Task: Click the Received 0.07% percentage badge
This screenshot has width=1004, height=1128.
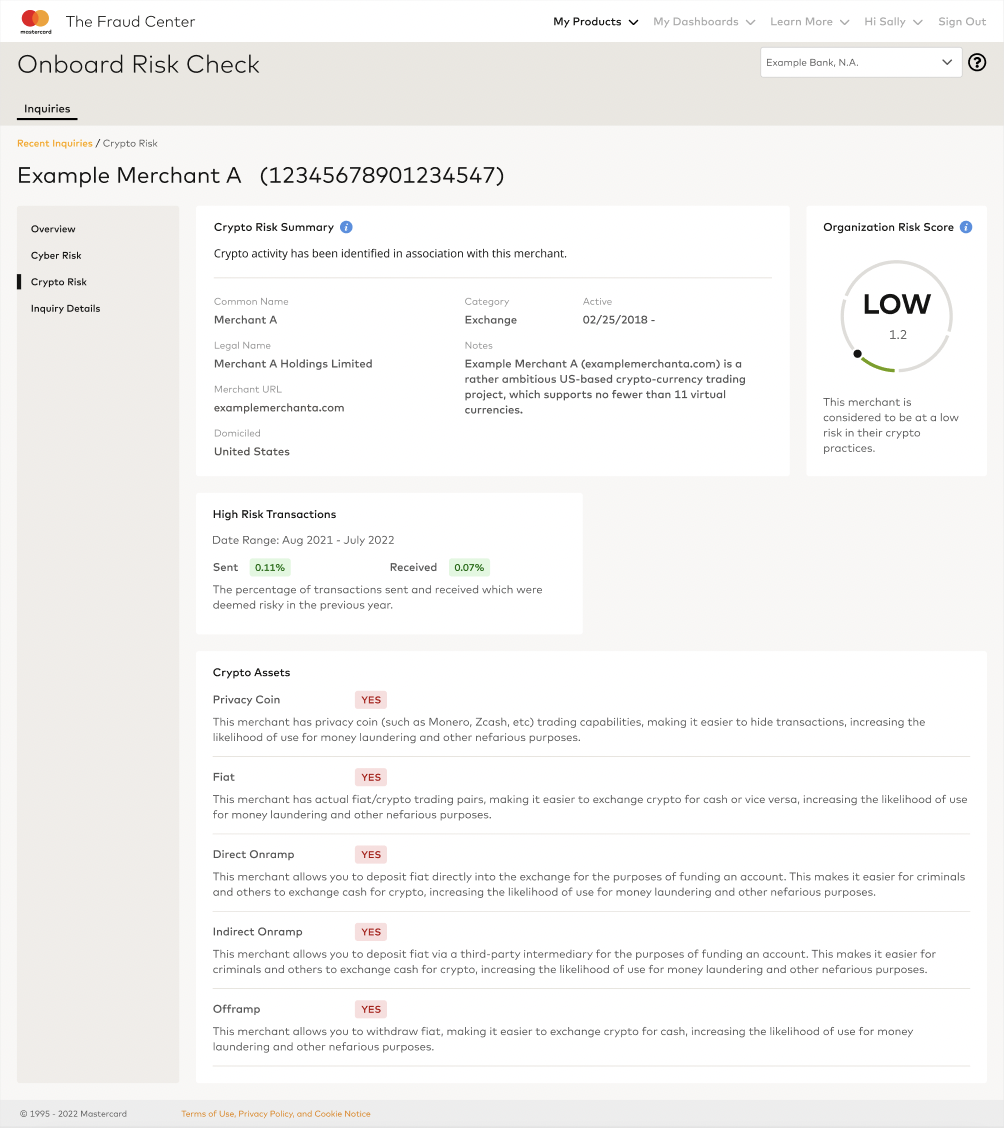Action: point(469,568)
